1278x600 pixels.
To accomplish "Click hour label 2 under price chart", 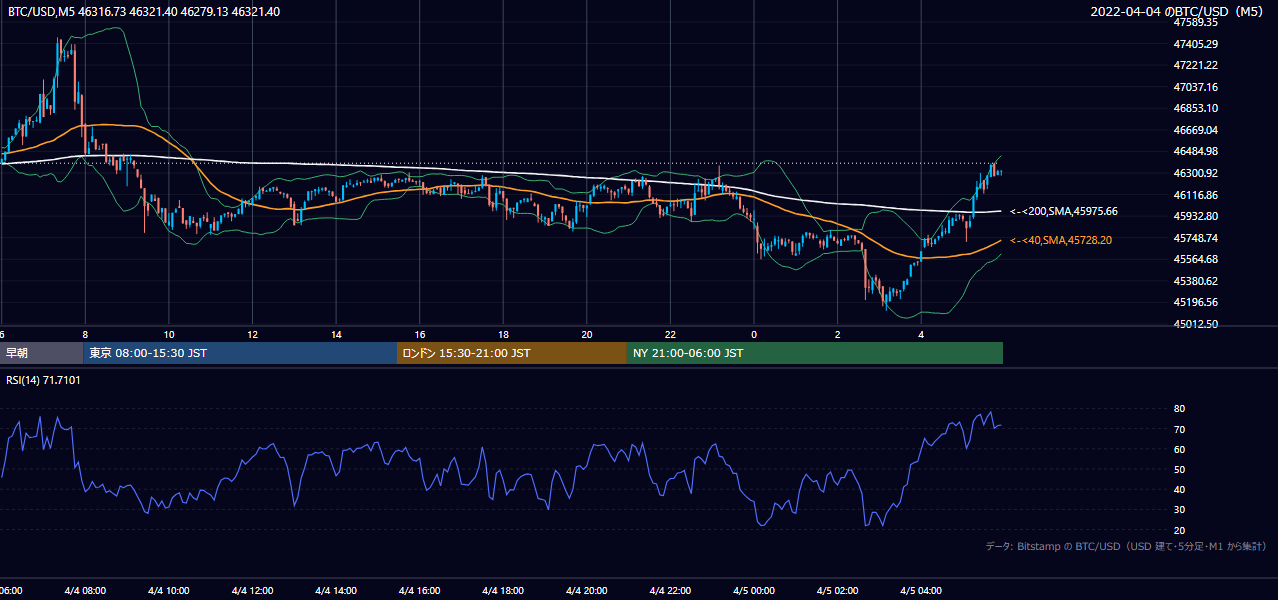I will (x=838, y=335).
